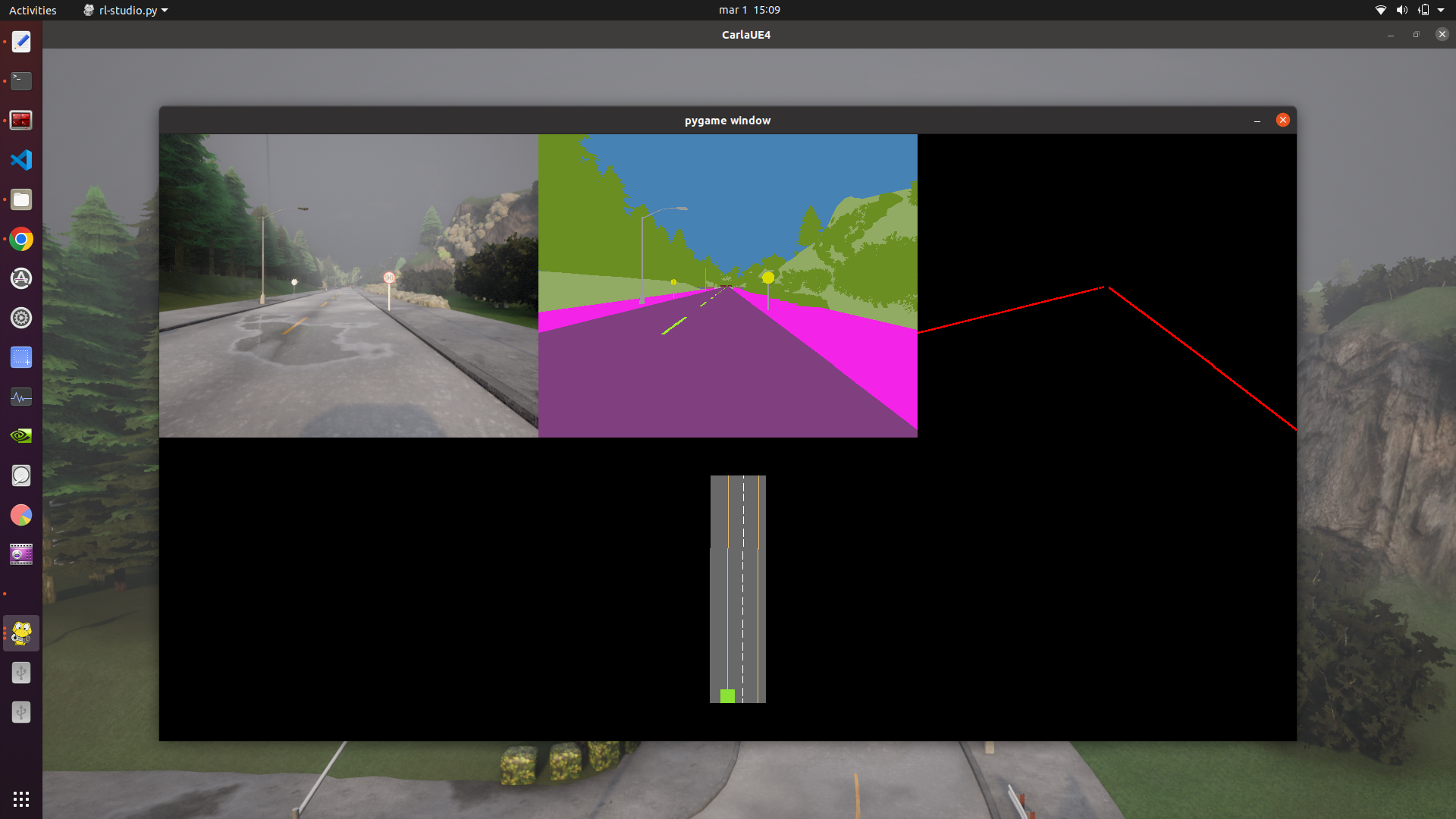Switch to Google Chrome in dock
1456x819 pixels.
[21, 240]
